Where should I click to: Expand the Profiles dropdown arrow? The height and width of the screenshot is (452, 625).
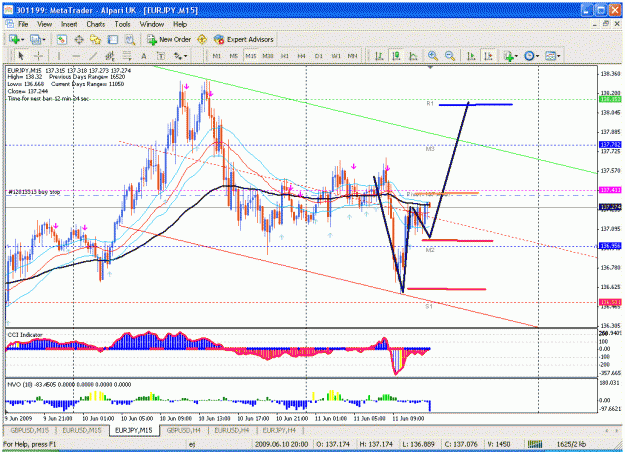pos(44,40)
